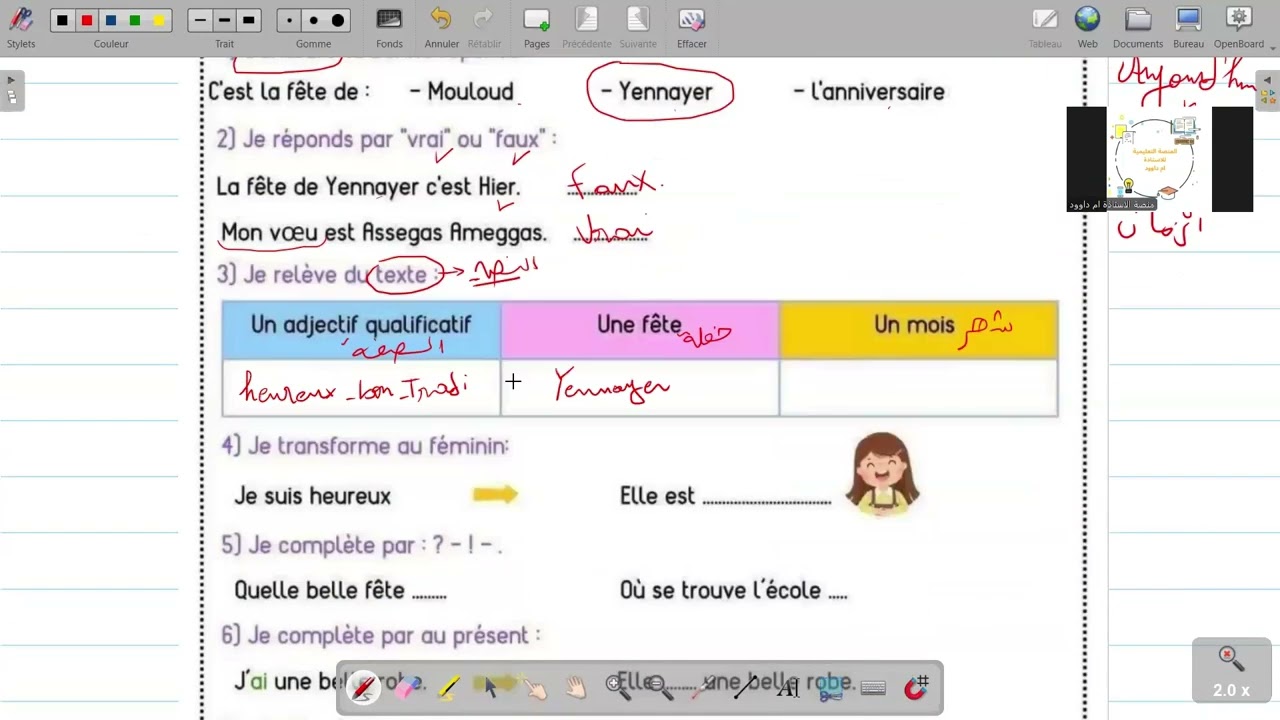
Task: Add a new page with Pages
Action: coord(537,27)
